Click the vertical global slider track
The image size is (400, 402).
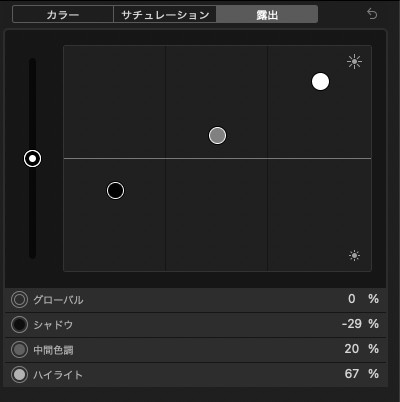[x=32, y=158]
